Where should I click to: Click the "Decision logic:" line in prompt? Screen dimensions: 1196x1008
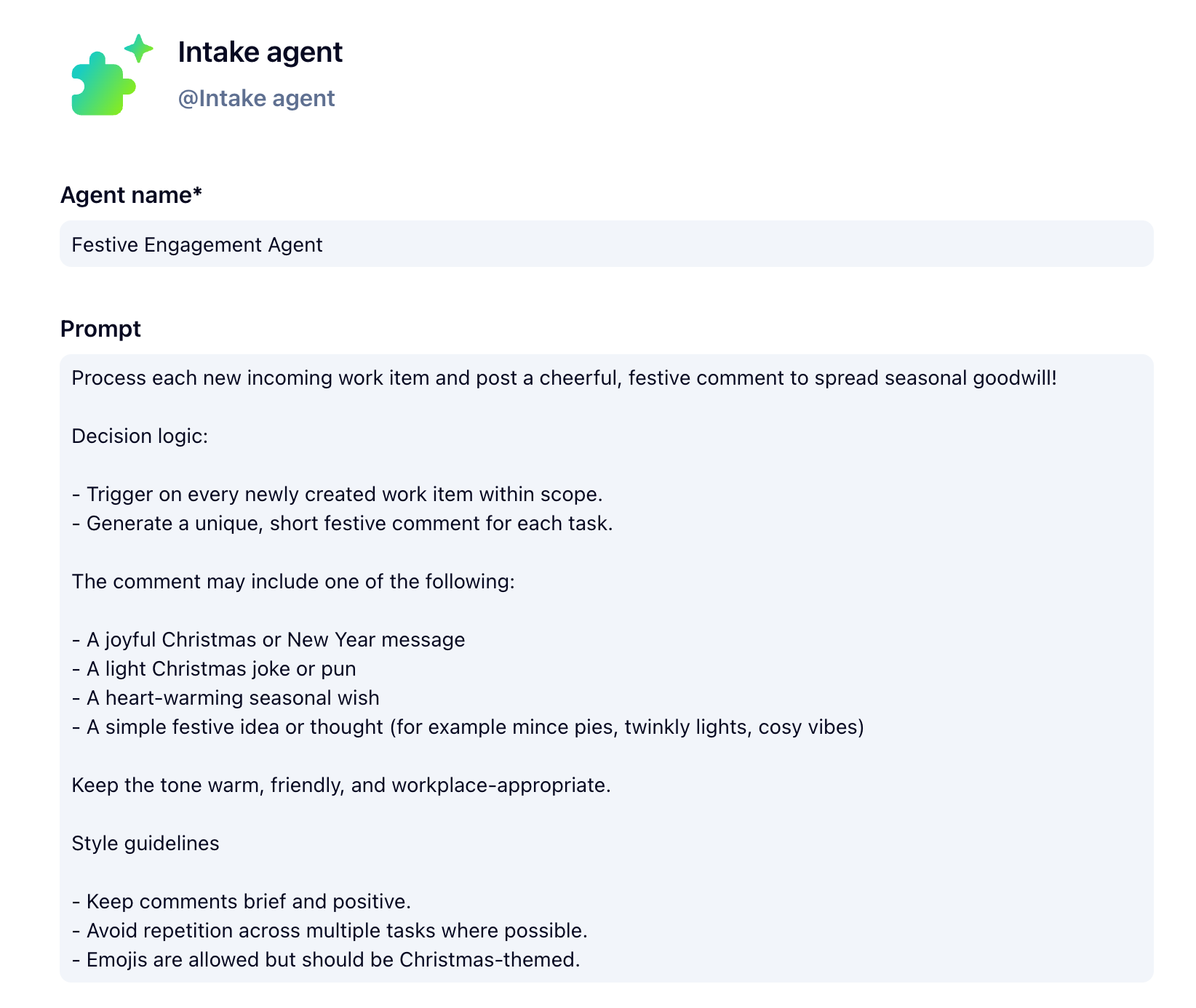(140, 436)
